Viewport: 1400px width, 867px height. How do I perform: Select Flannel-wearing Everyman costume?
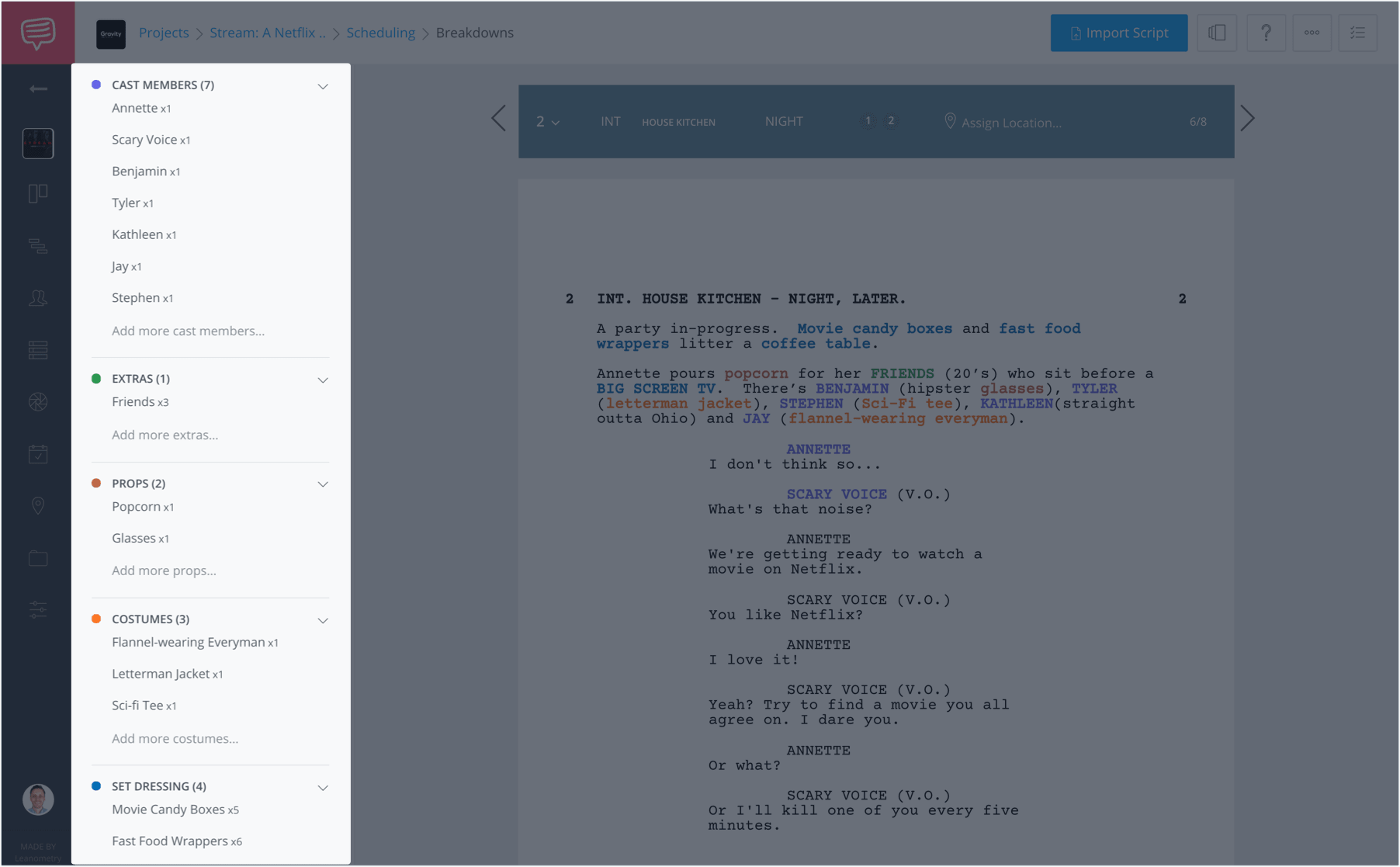(x=195, y=643)
